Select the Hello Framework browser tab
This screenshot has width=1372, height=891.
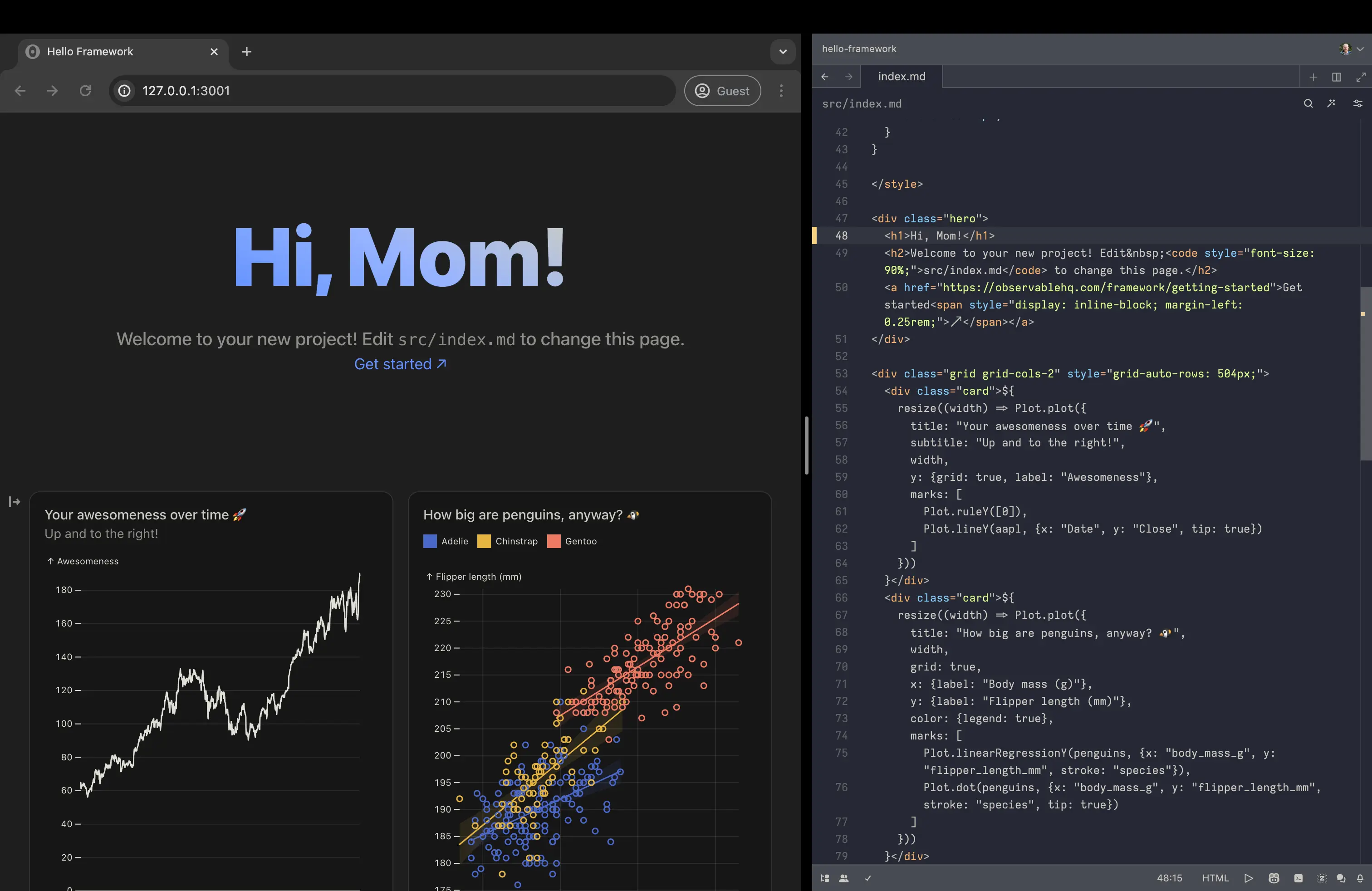tap(90, 52)
